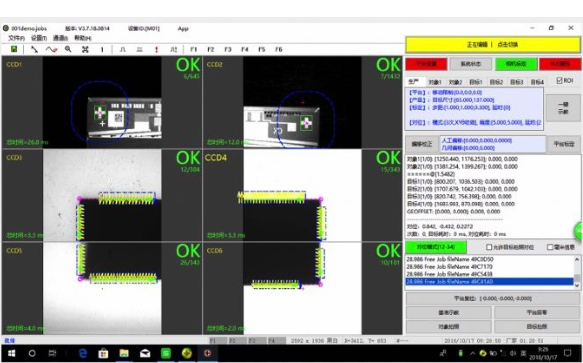This screenshot has width=583, height=363.
Task: Switch to the 对象2 tab
Action: pyautogui.click(x=455, y=82)
